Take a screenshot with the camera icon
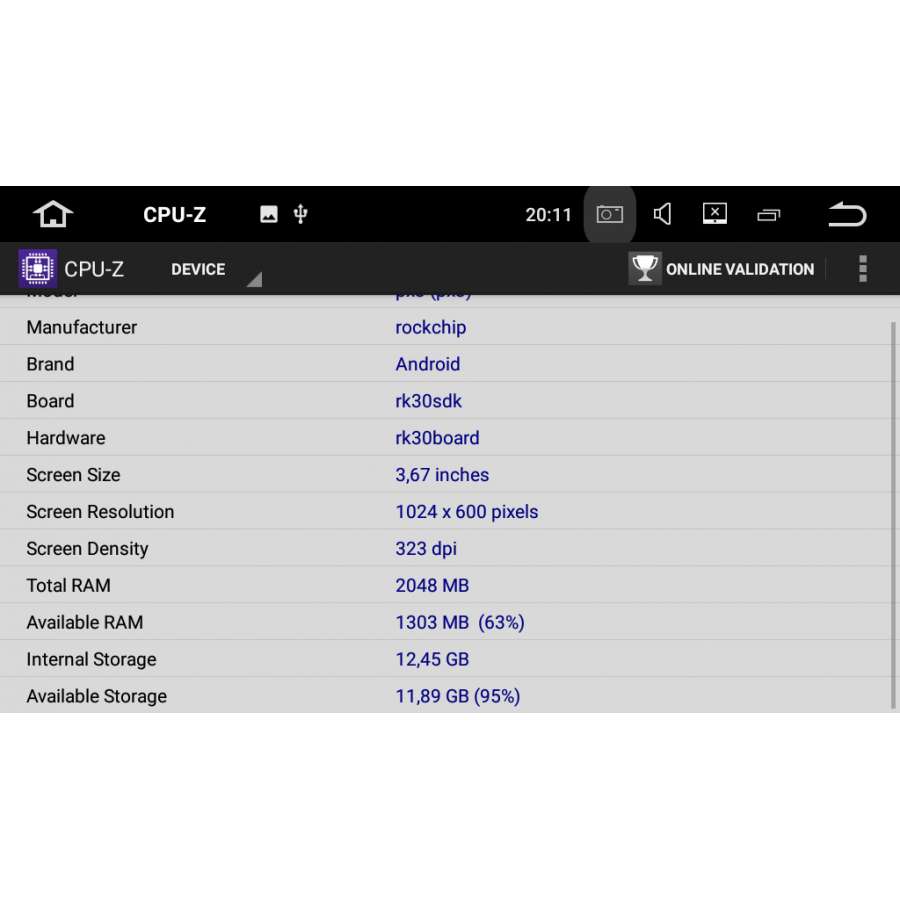900x900 pixels. pyautogui.click(x=610, y=215)
